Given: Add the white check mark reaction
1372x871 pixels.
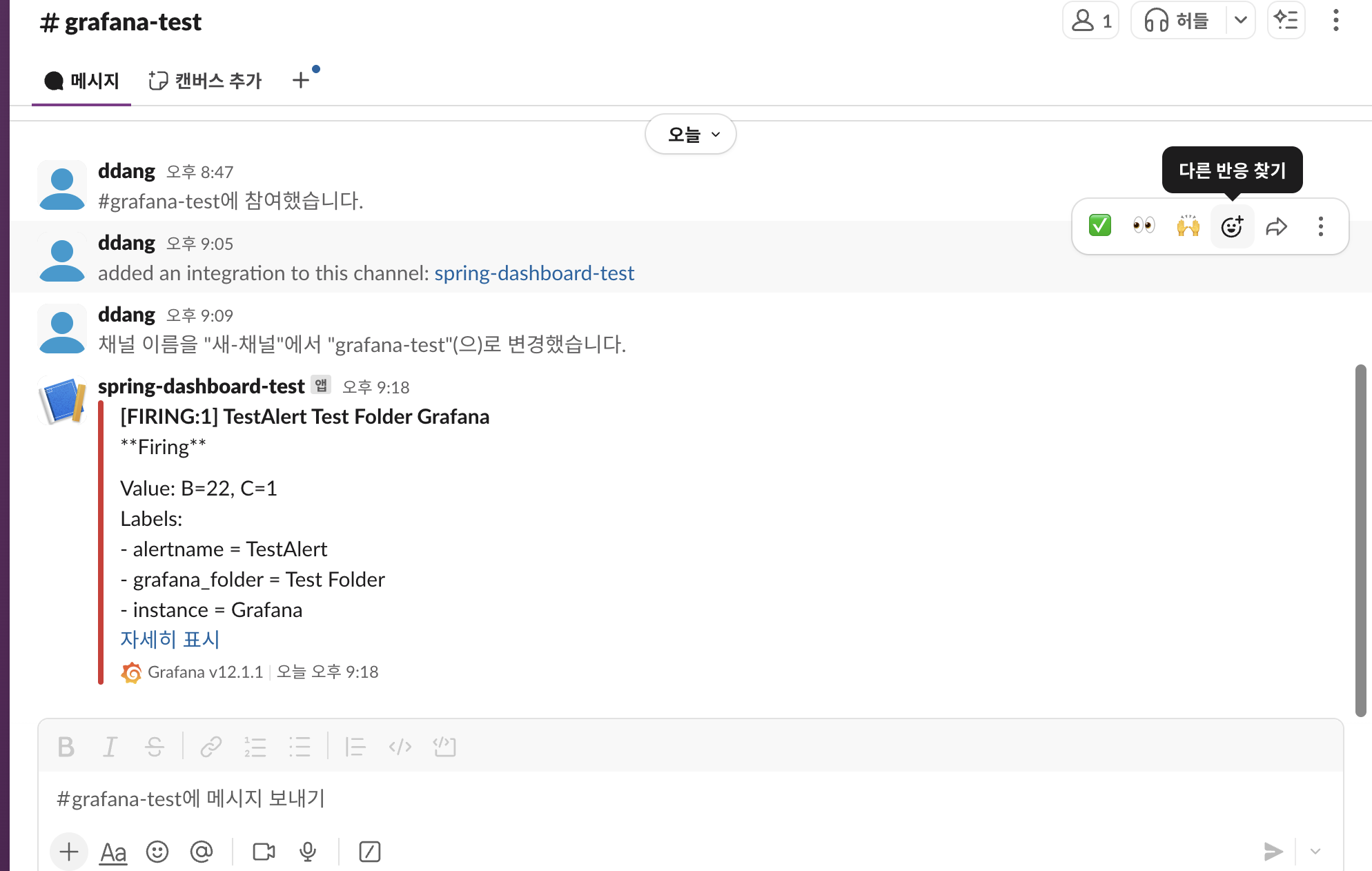Looking at the screenshot, I should pyautogui.click(x=1099, y=226).
